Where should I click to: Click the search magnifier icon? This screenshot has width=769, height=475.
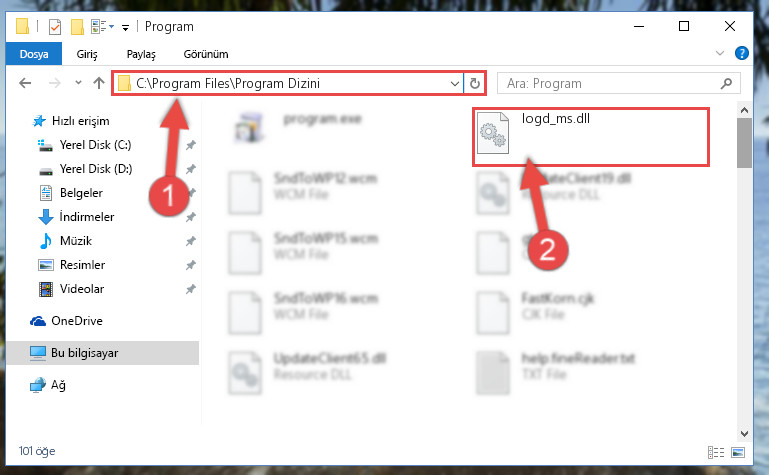[x=726, y=84]
